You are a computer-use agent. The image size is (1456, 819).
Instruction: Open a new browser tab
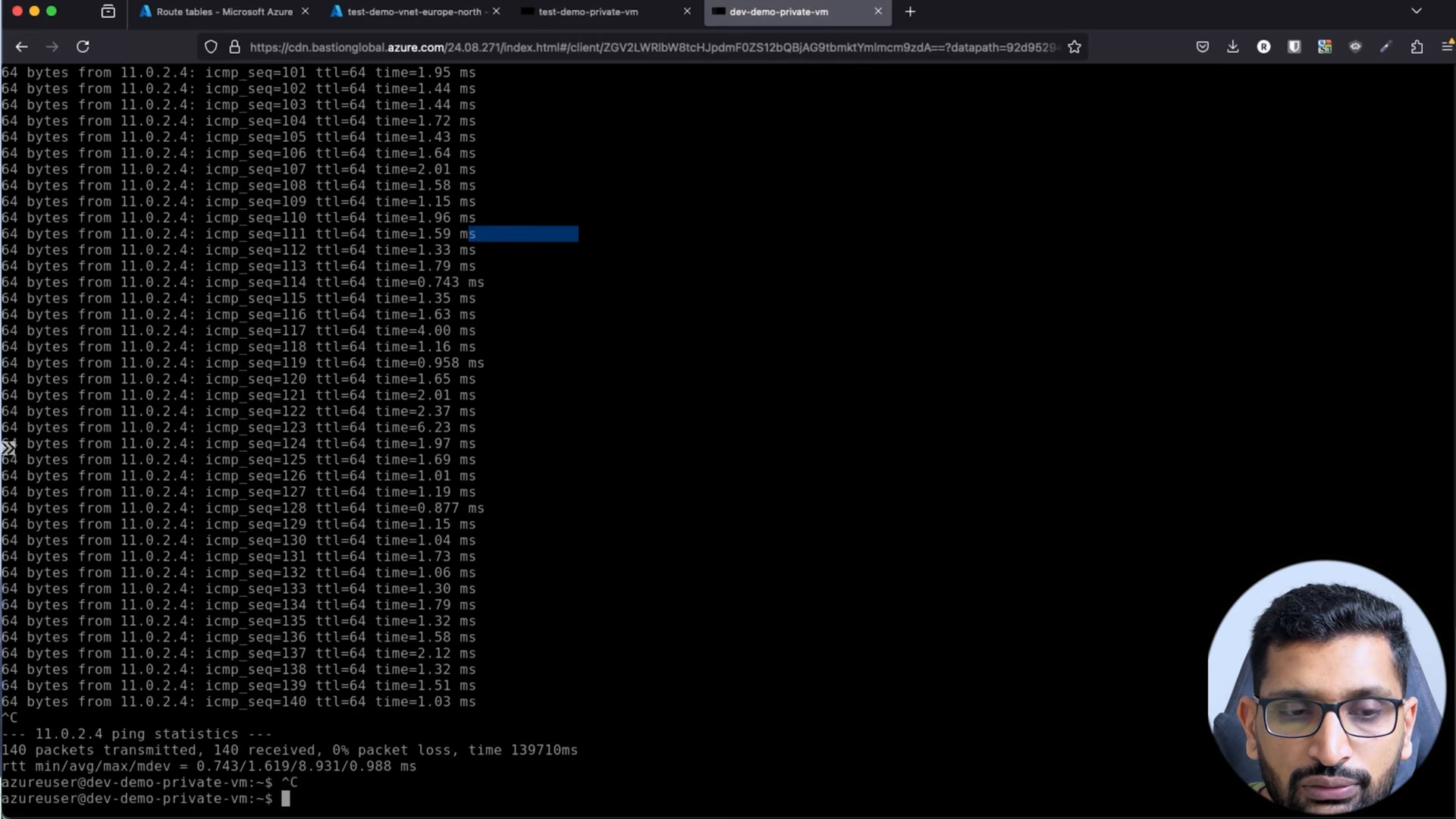[910, 11]
